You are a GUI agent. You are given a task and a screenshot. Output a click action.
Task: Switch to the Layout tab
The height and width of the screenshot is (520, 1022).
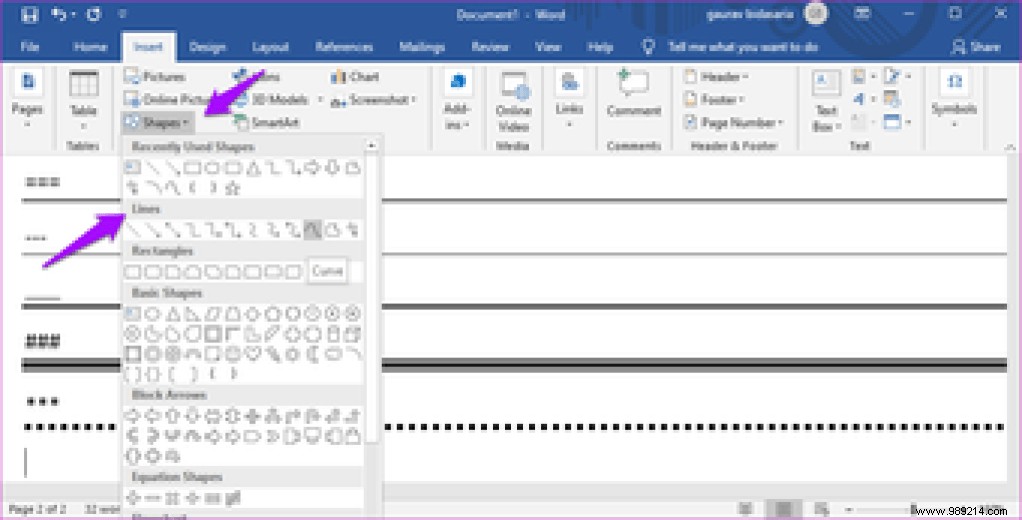click(270, 47)
